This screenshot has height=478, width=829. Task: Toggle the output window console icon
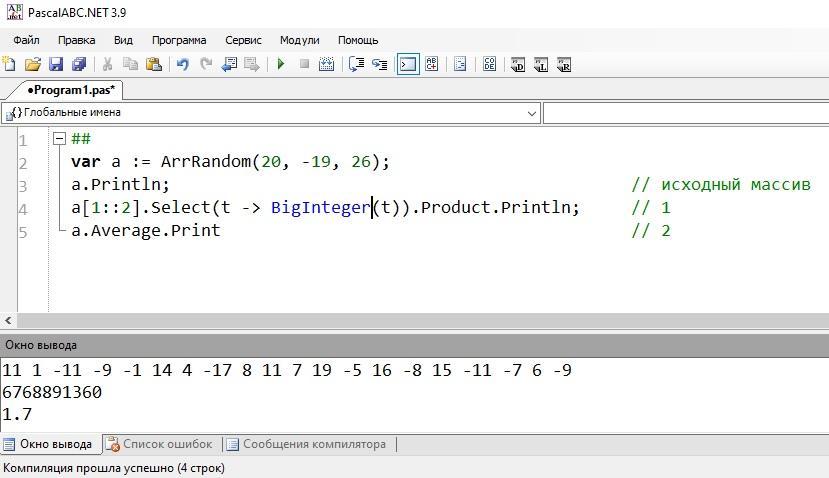pos(408,65)
